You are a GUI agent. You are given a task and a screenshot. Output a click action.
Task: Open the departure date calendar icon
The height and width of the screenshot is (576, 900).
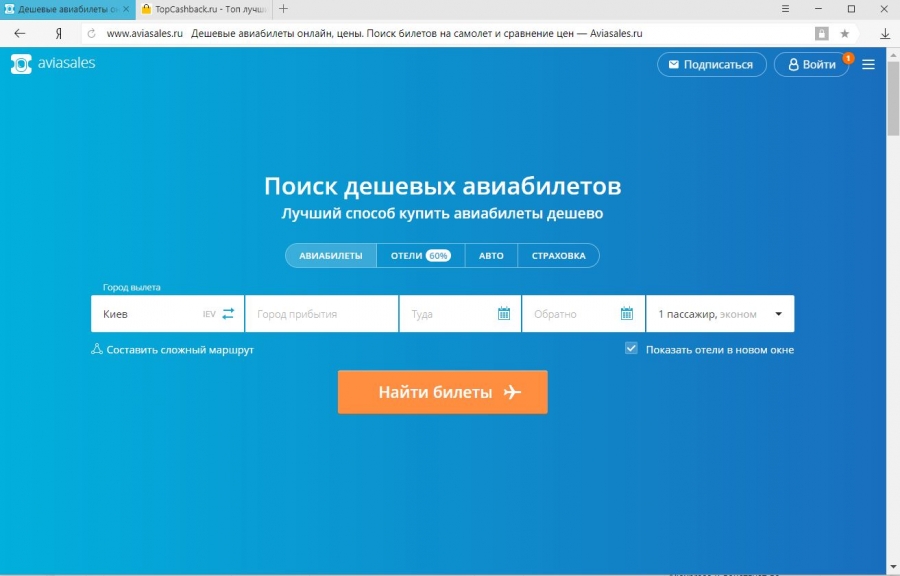(504, 313)
